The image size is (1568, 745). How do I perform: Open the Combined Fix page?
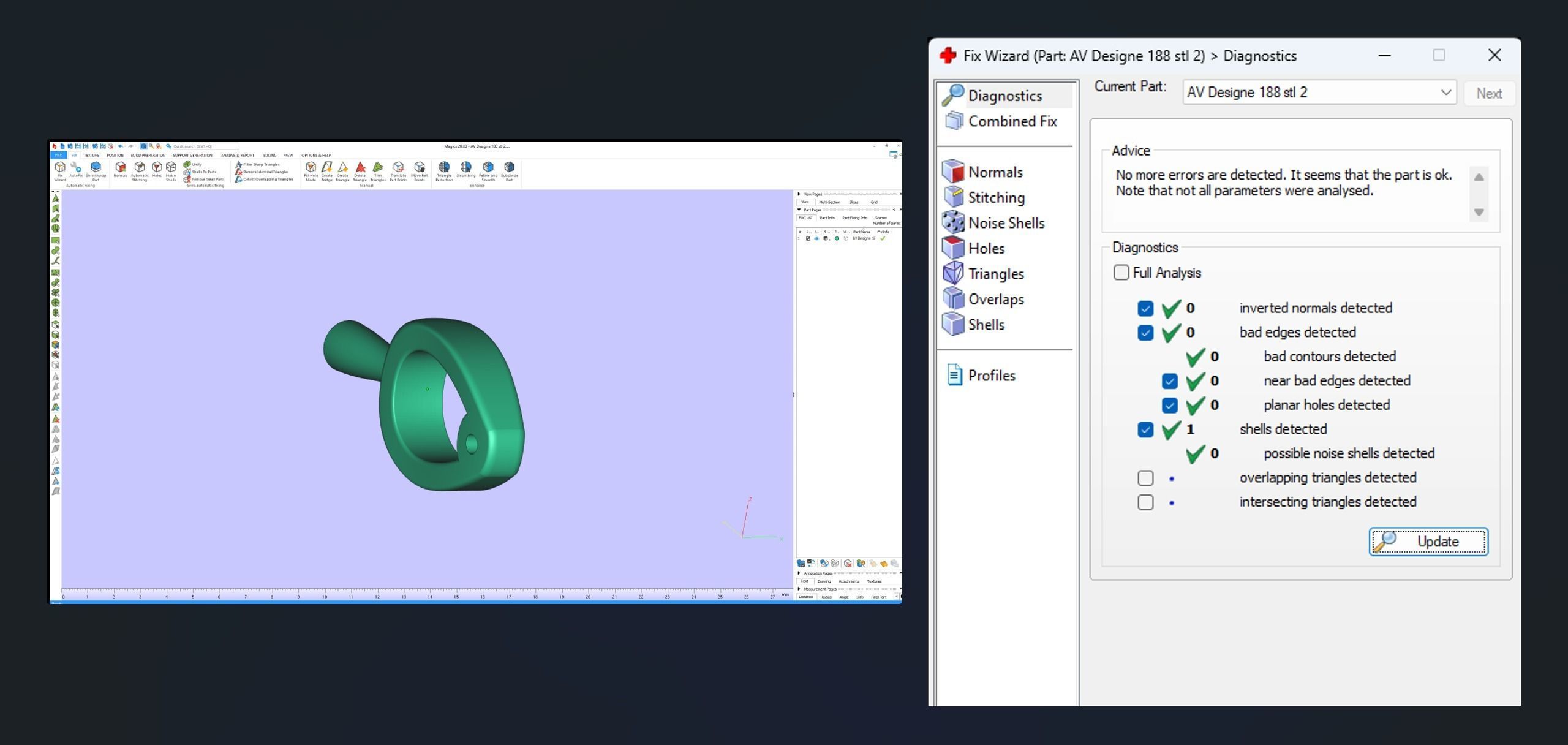pyautogui.click(x=1012, y=121)
